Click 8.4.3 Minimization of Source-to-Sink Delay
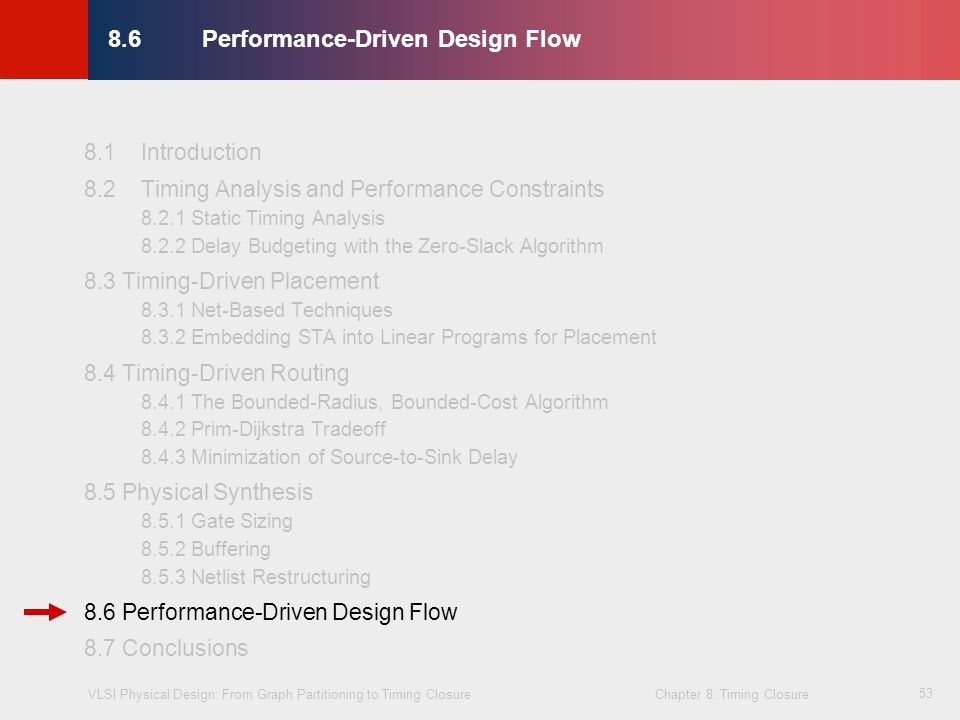 click(x=329, y=457)
